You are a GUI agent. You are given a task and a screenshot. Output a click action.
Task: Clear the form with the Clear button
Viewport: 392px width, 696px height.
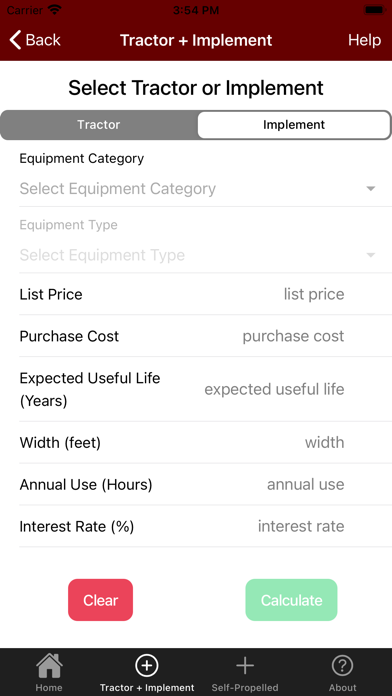point(100,600)
